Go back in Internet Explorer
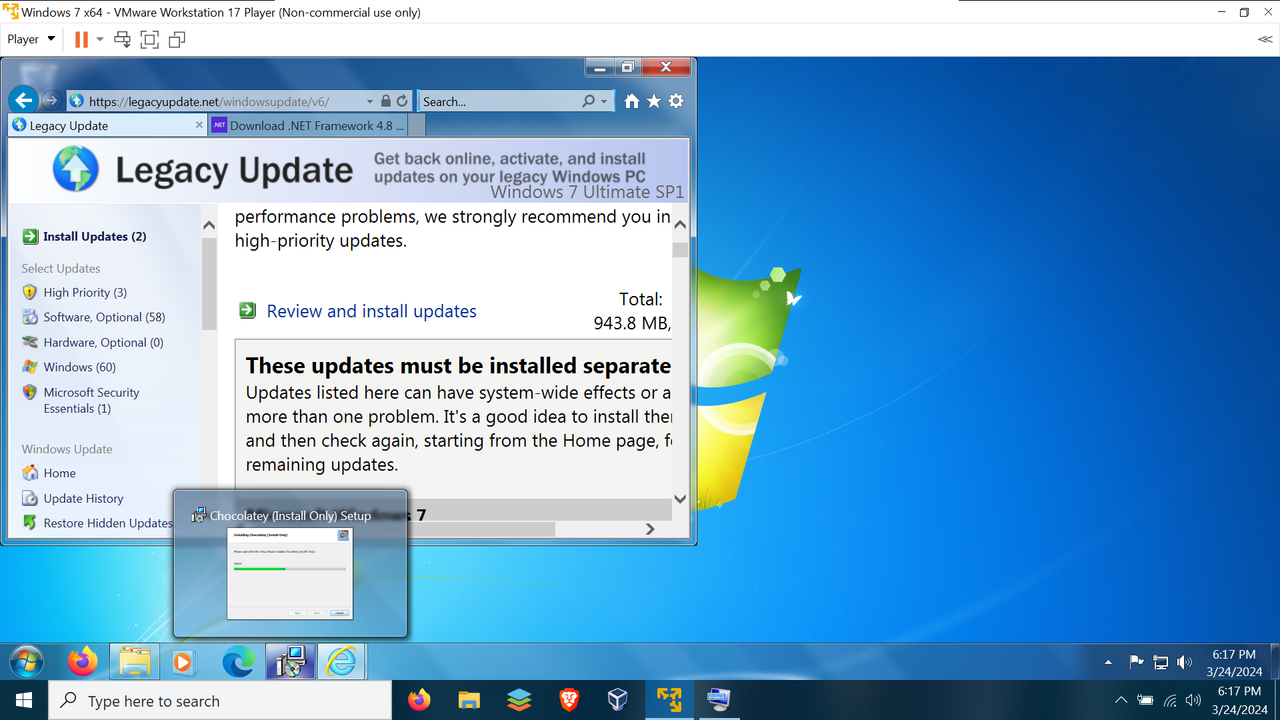 point(24,100)
